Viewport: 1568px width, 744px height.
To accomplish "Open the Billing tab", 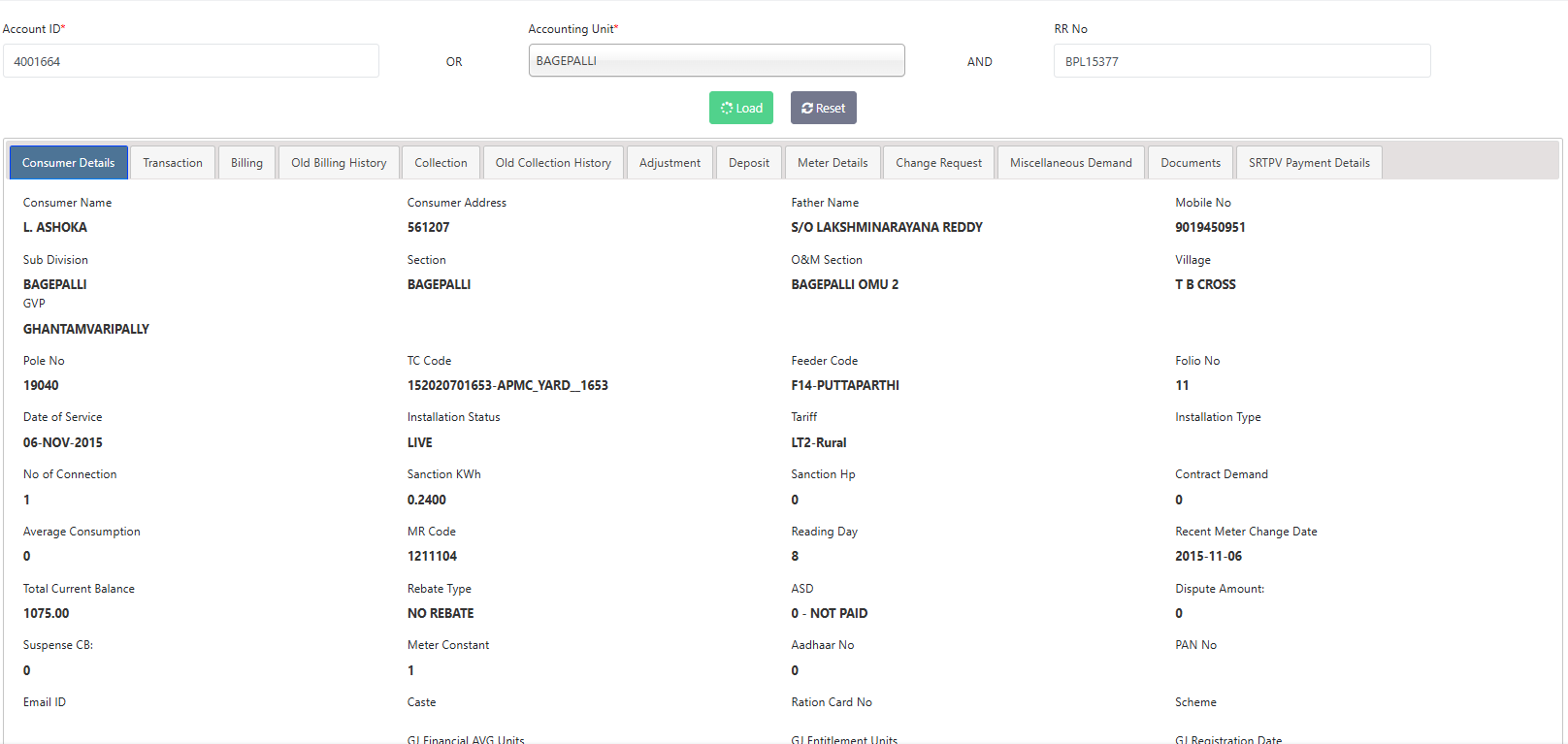I will click(x=246, y=163).
